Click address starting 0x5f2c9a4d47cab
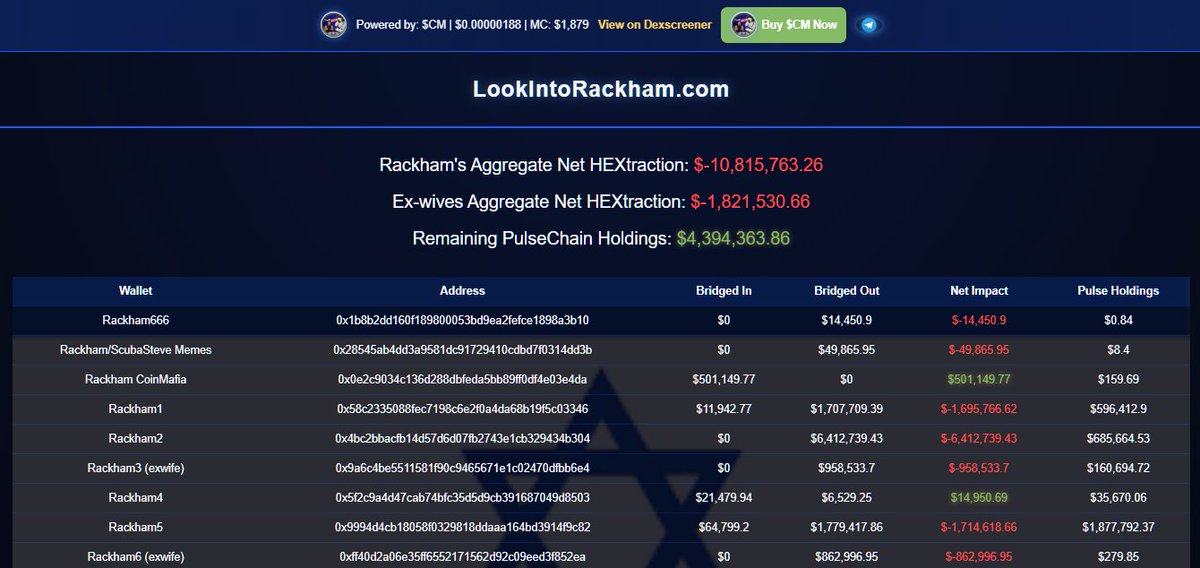 point(462,498)
